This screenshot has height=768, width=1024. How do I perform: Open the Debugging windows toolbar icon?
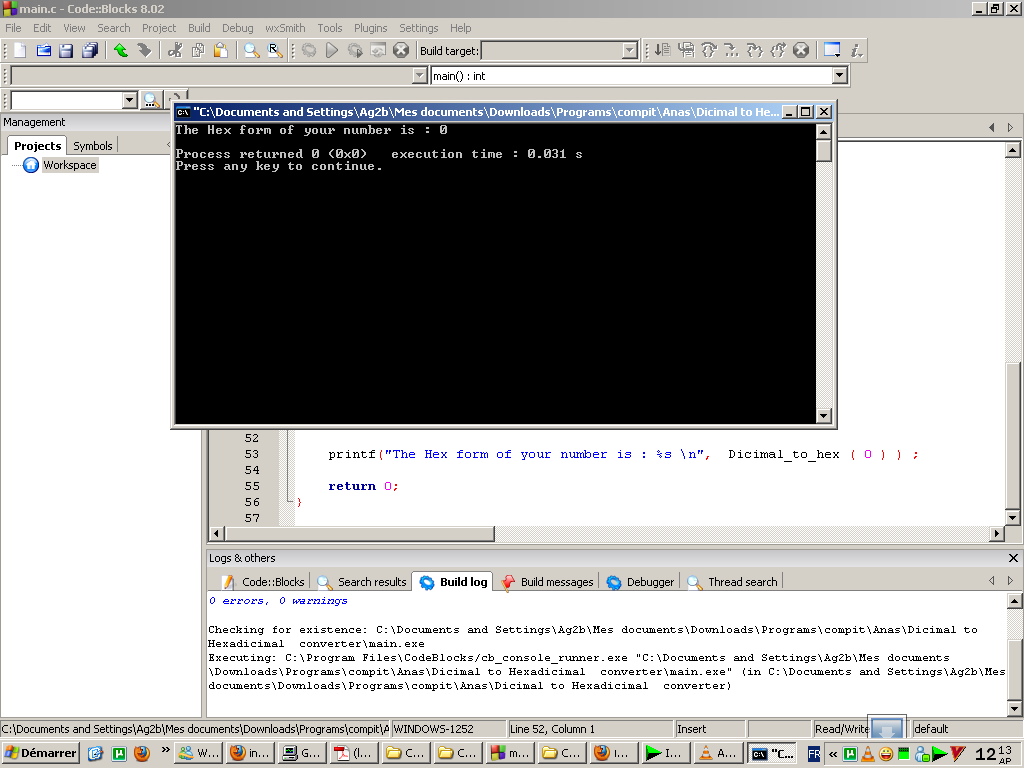point(832,50)
